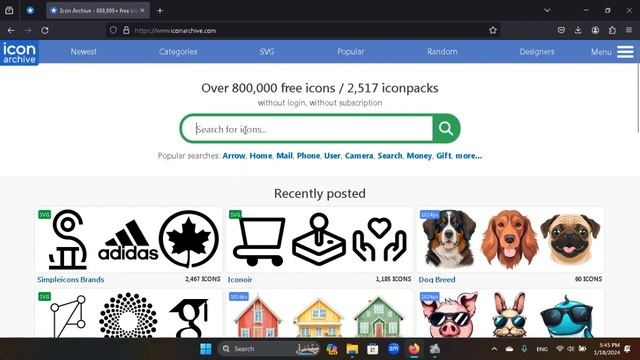Close the Icon Archive tab
The image size is (640, 360).
tap(142, 11)
